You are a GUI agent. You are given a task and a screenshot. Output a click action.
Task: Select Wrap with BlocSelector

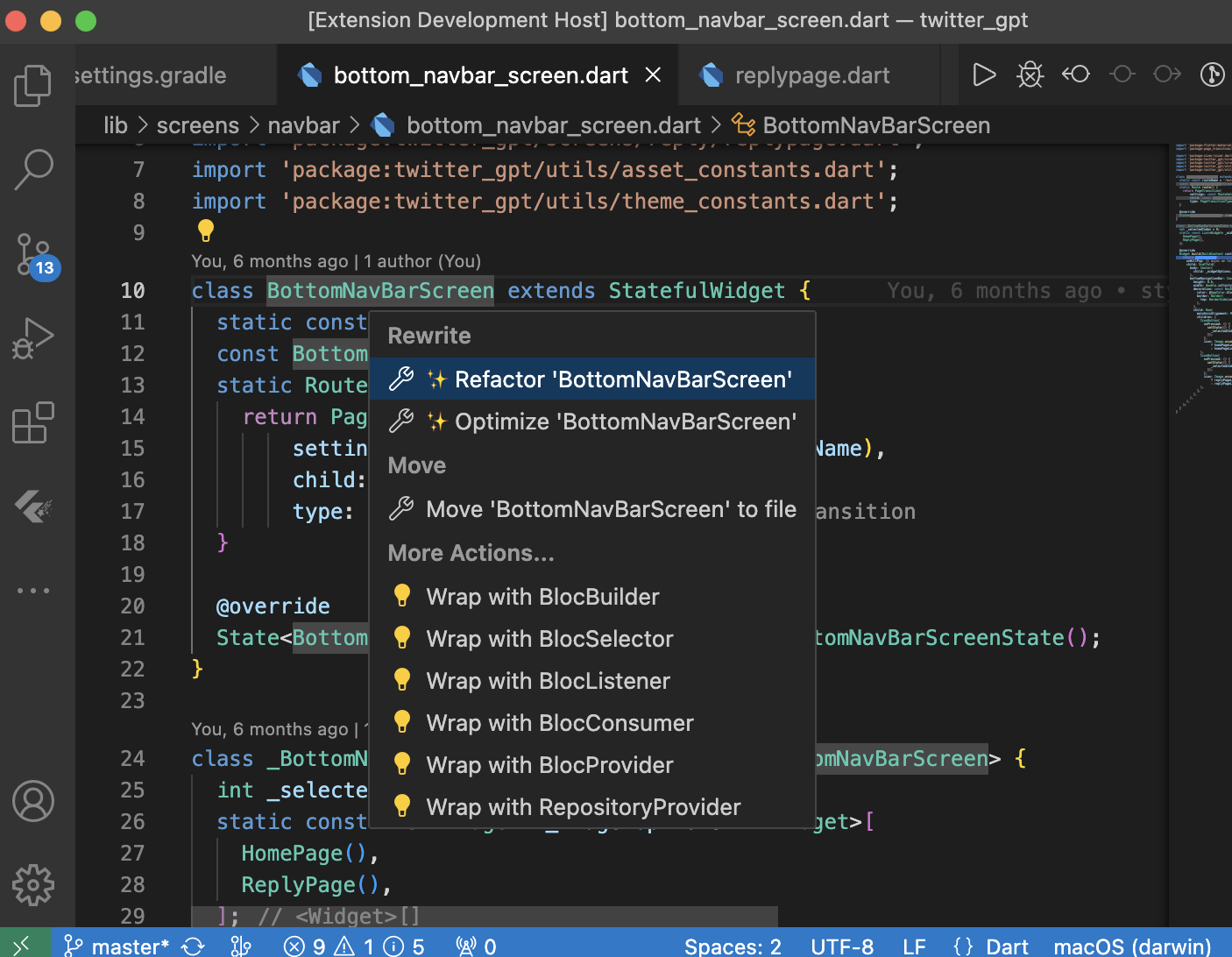(x=592, y=639)
